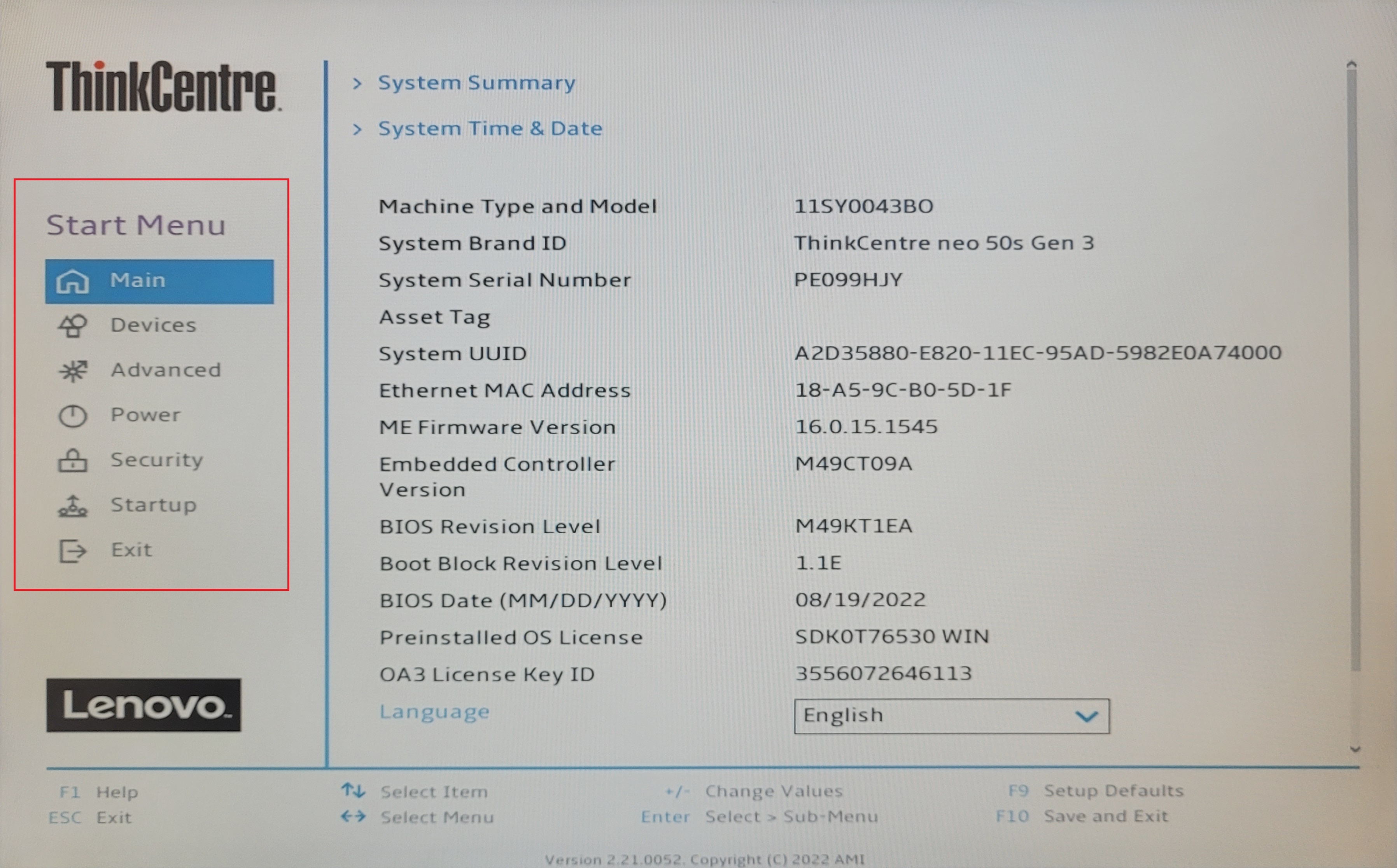
Task: Click the Power circle icon
Action: pos(72,416)
